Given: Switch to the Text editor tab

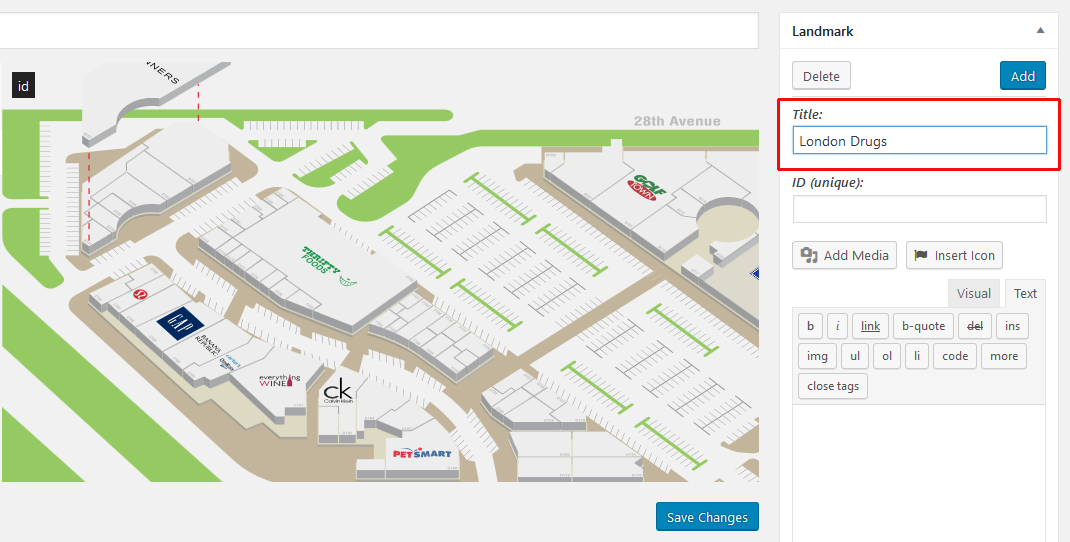Looking at the screenshot, I should (1025, 293).
